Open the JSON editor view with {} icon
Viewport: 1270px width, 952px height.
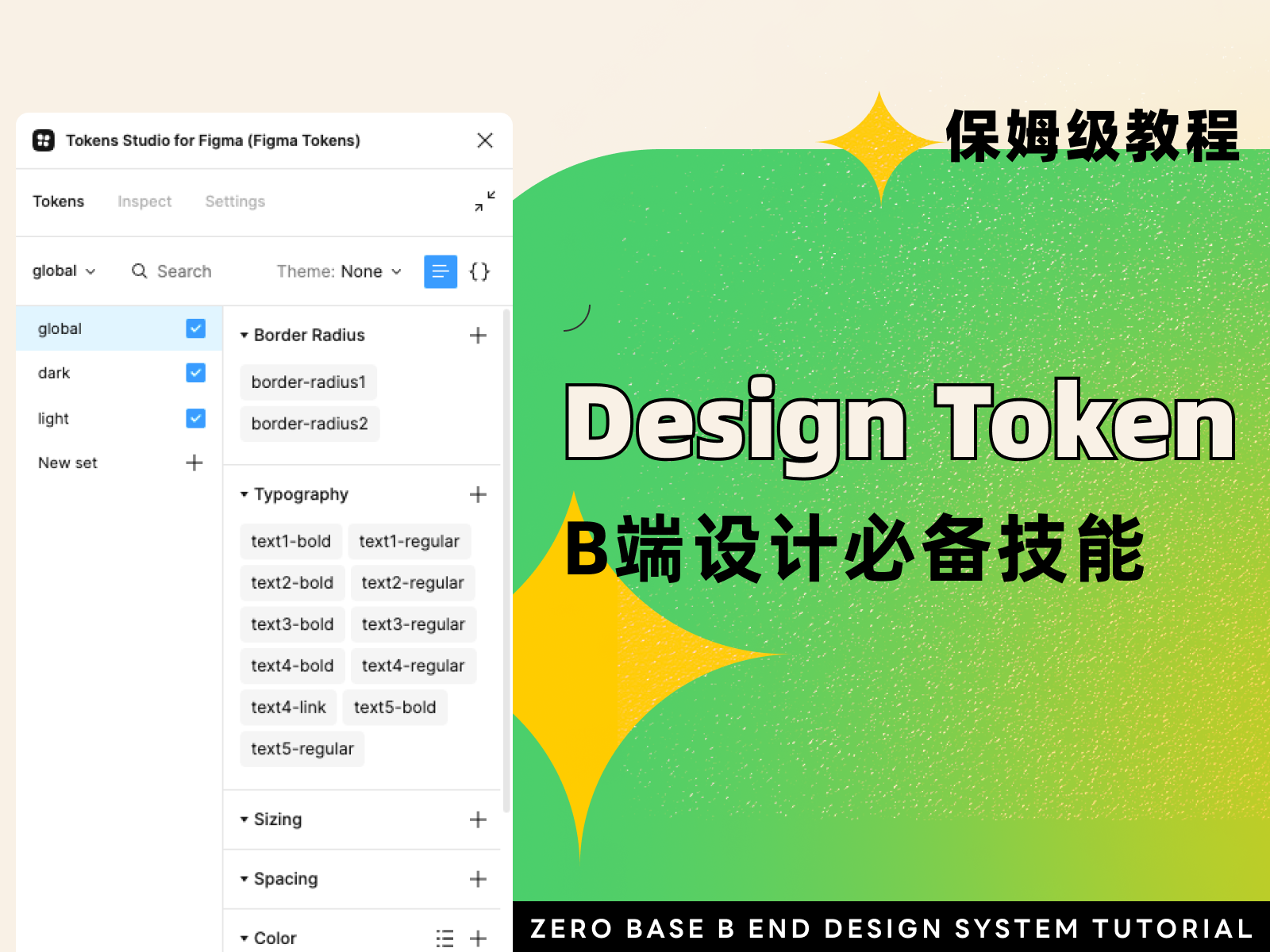[479, 271]
